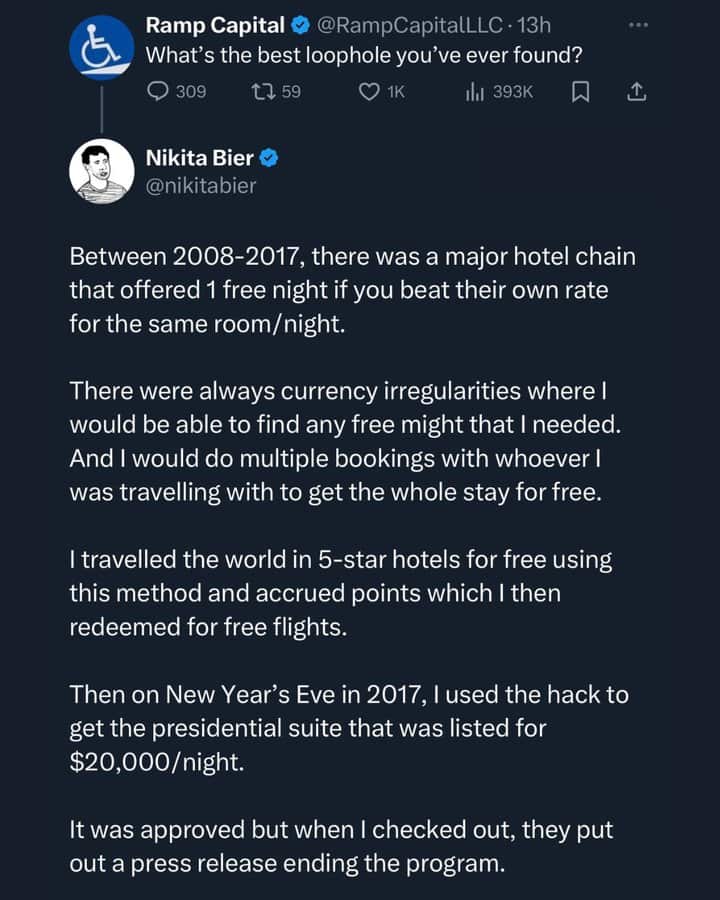720x900 pixels.
Task: Open Nikita Bier's profile picture
Action: point(102,171)
